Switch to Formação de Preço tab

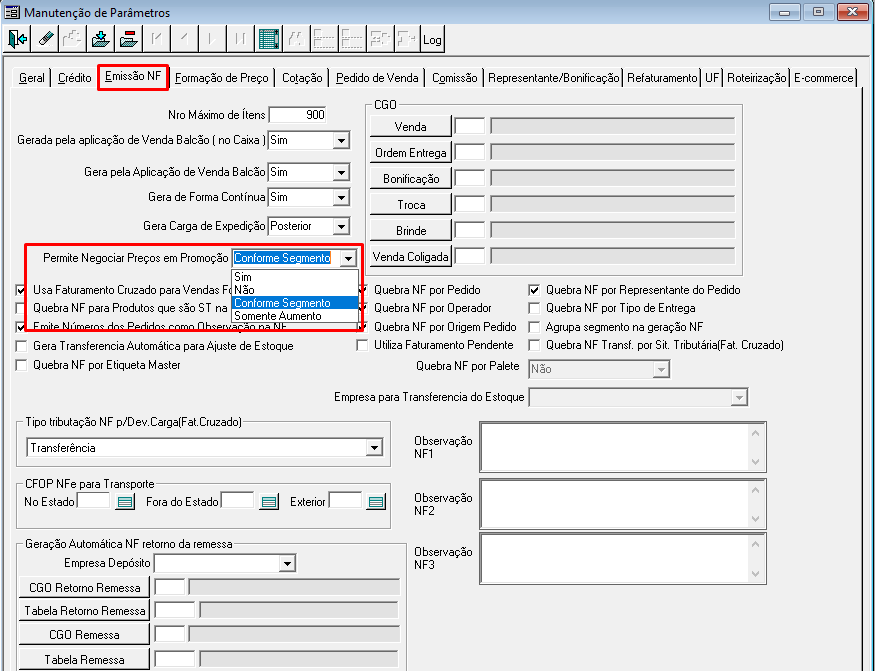tap(222, 78)
